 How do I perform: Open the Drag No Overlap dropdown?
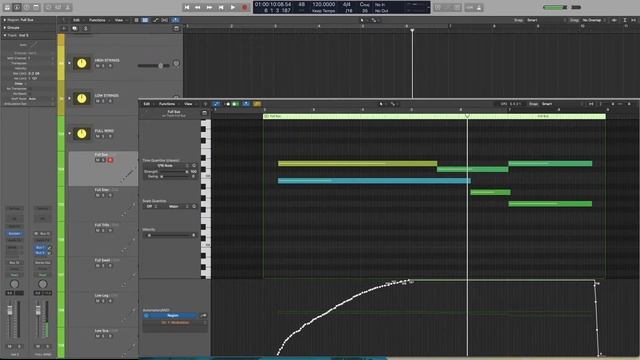592,20
